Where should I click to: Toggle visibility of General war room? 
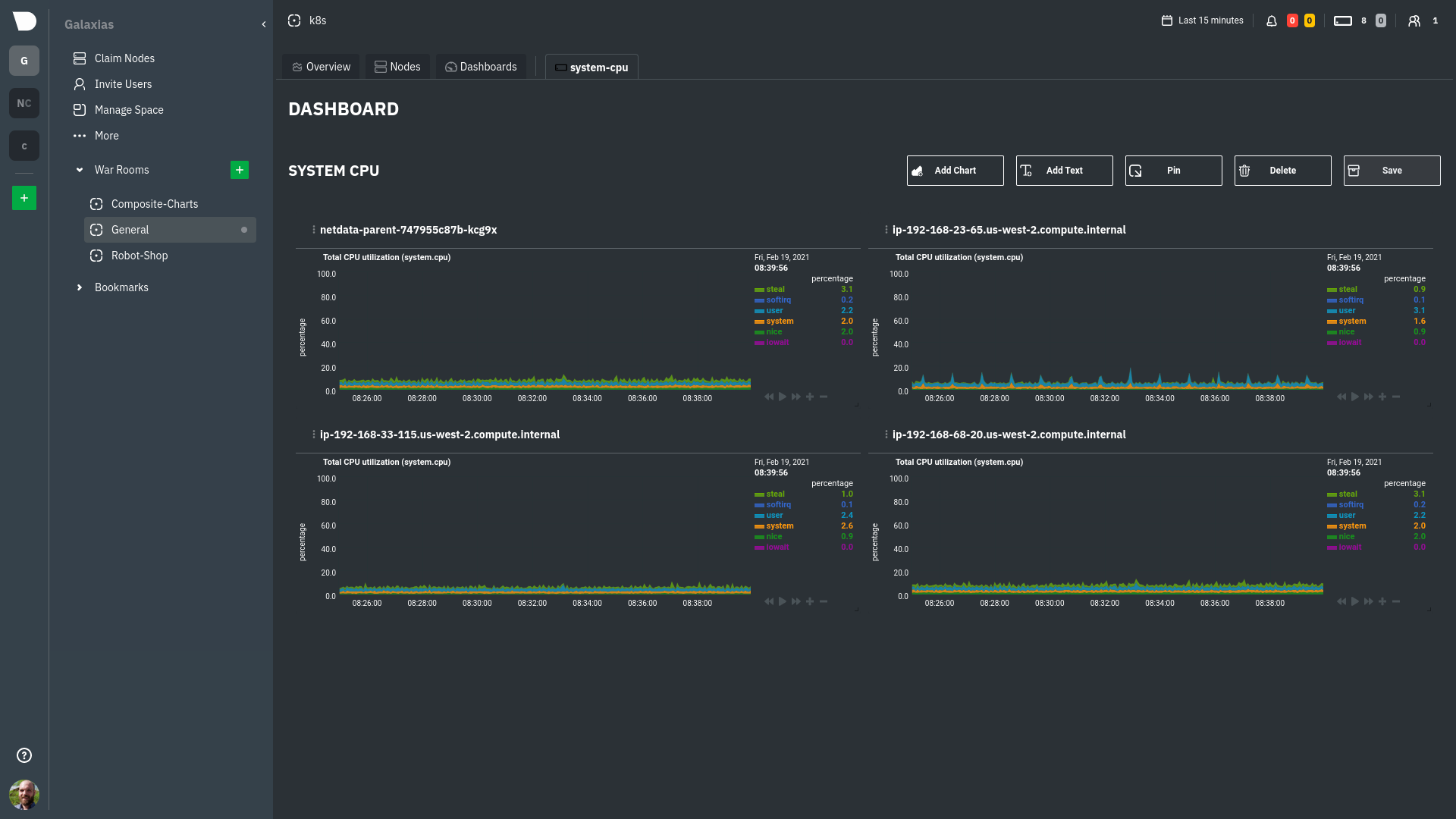click(243, 229)
